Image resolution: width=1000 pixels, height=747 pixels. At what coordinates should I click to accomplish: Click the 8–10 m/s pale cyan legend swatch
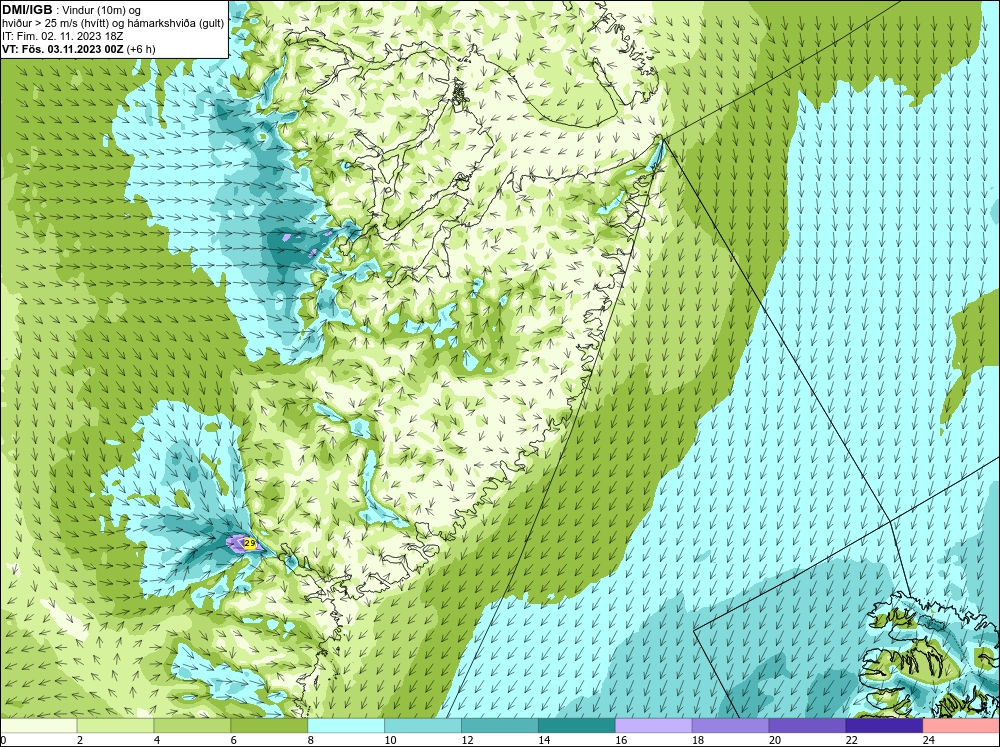point(346,727)
